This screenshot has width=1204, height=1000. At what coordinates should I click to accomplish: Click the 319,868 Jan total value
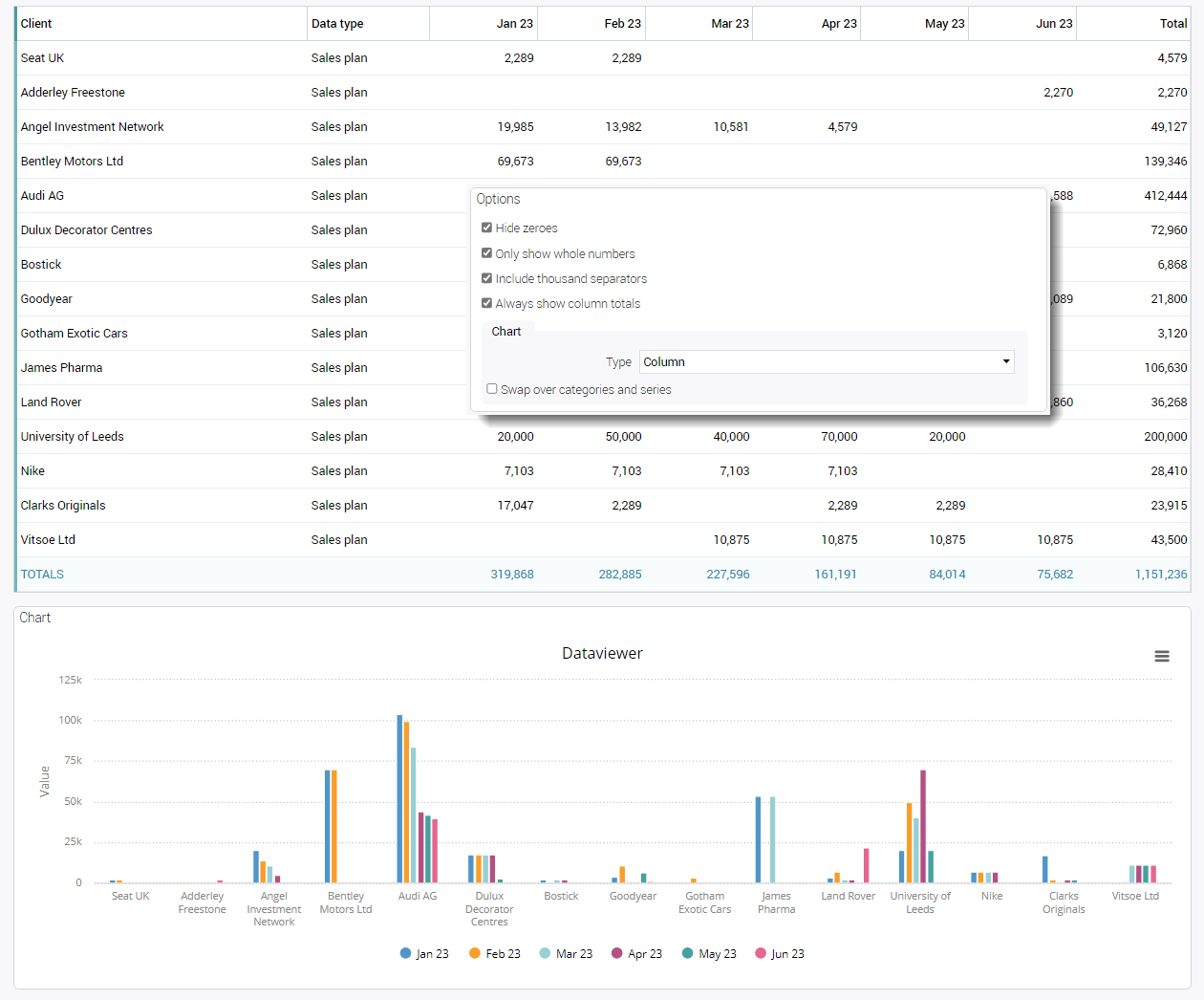[512, 575]
